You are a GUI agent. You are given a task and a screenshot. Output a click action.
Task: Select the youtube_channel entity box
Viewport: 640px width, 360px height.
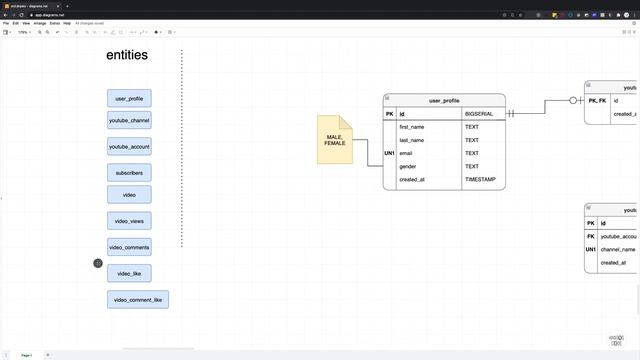(x=129, y=120)
